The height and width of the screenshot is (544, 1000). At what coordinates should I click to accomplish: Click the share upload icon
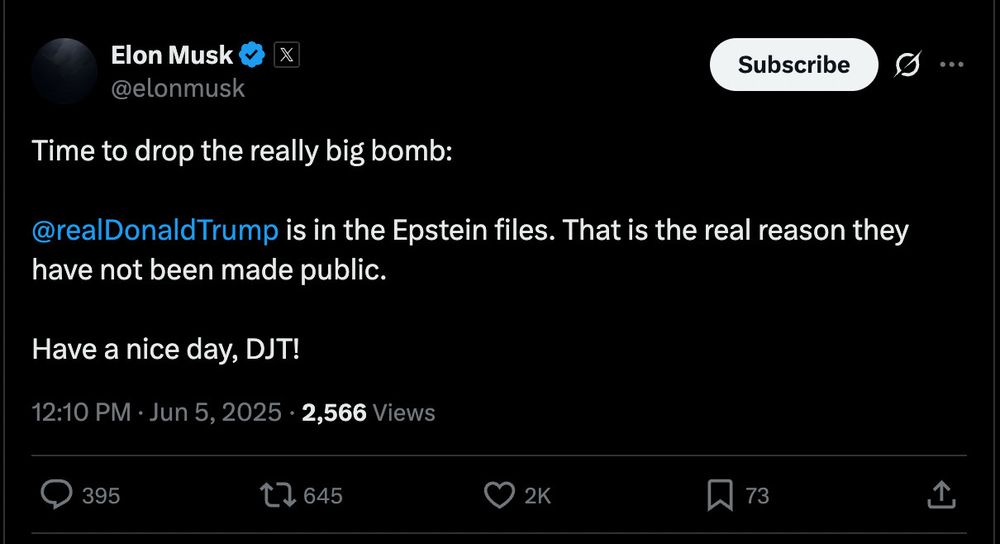pos(941,495)
